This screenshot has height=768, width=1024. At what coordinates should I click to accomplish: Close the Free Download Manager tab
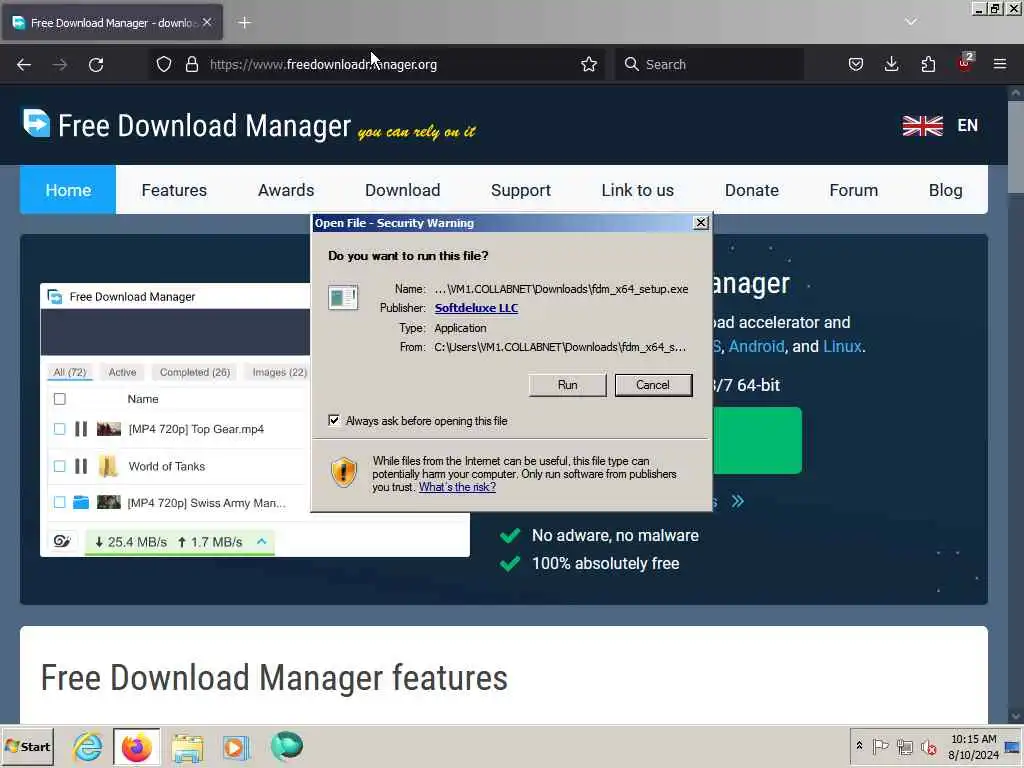coord(207,22)
